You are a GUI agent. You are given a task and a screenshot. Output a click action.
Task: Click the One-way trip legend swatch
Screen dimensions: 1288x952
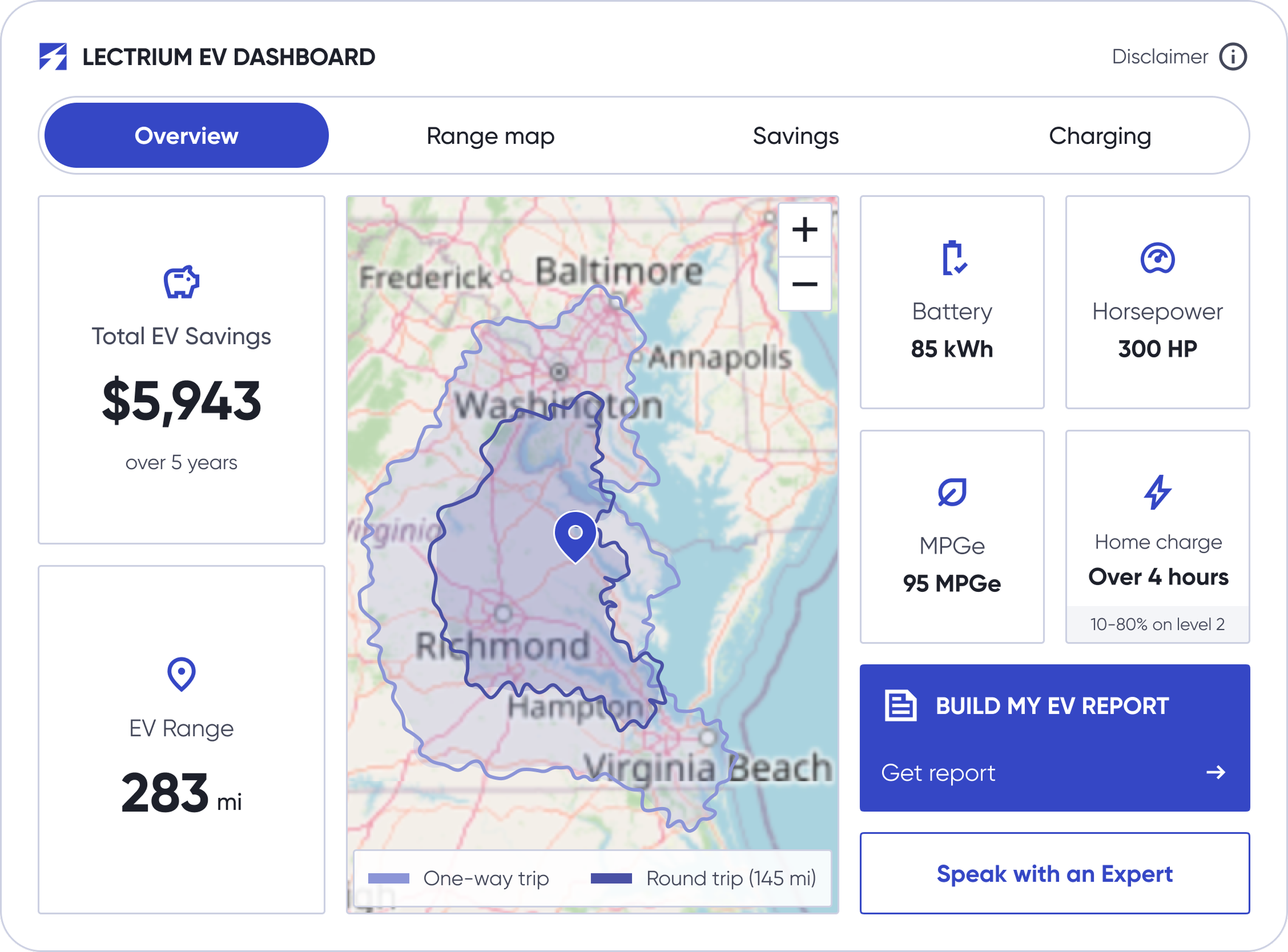pyautogui.click(x=388, y=878)
